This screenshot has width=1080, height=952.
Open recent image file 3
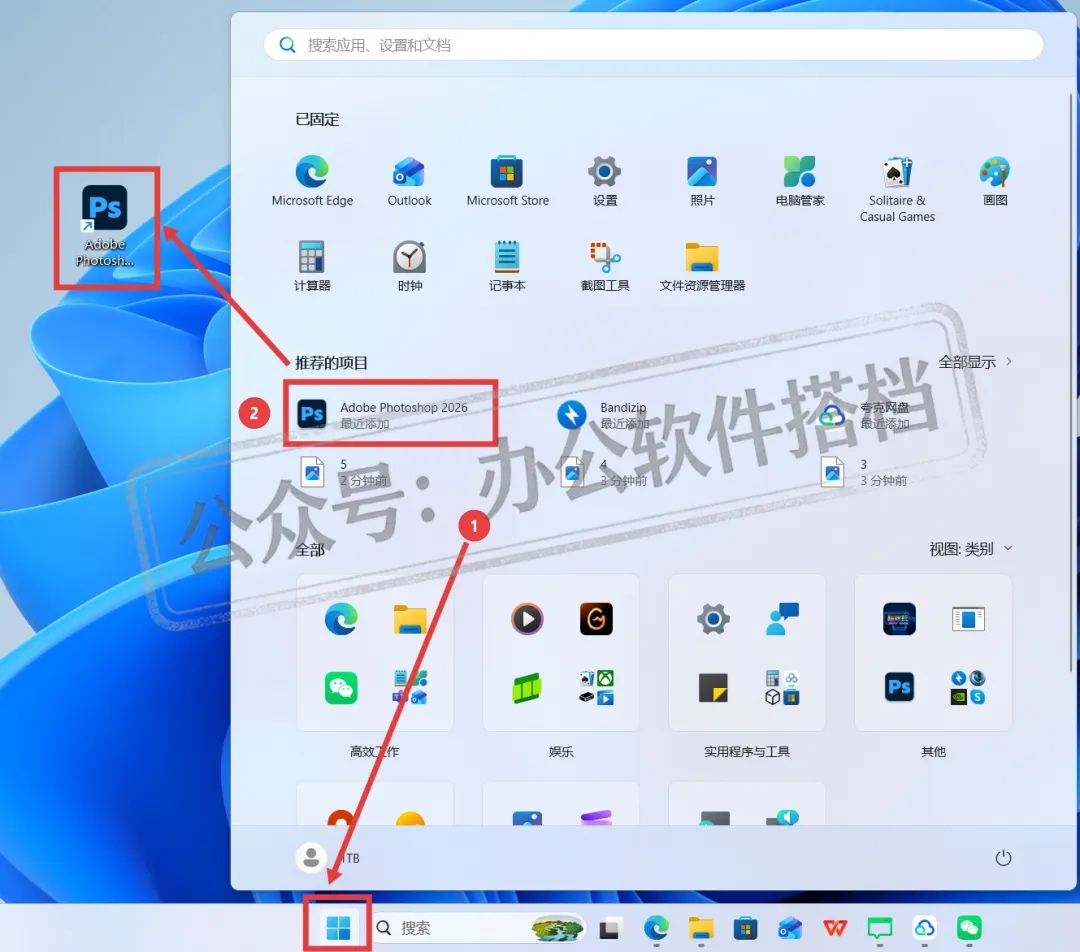pos(864,472)
